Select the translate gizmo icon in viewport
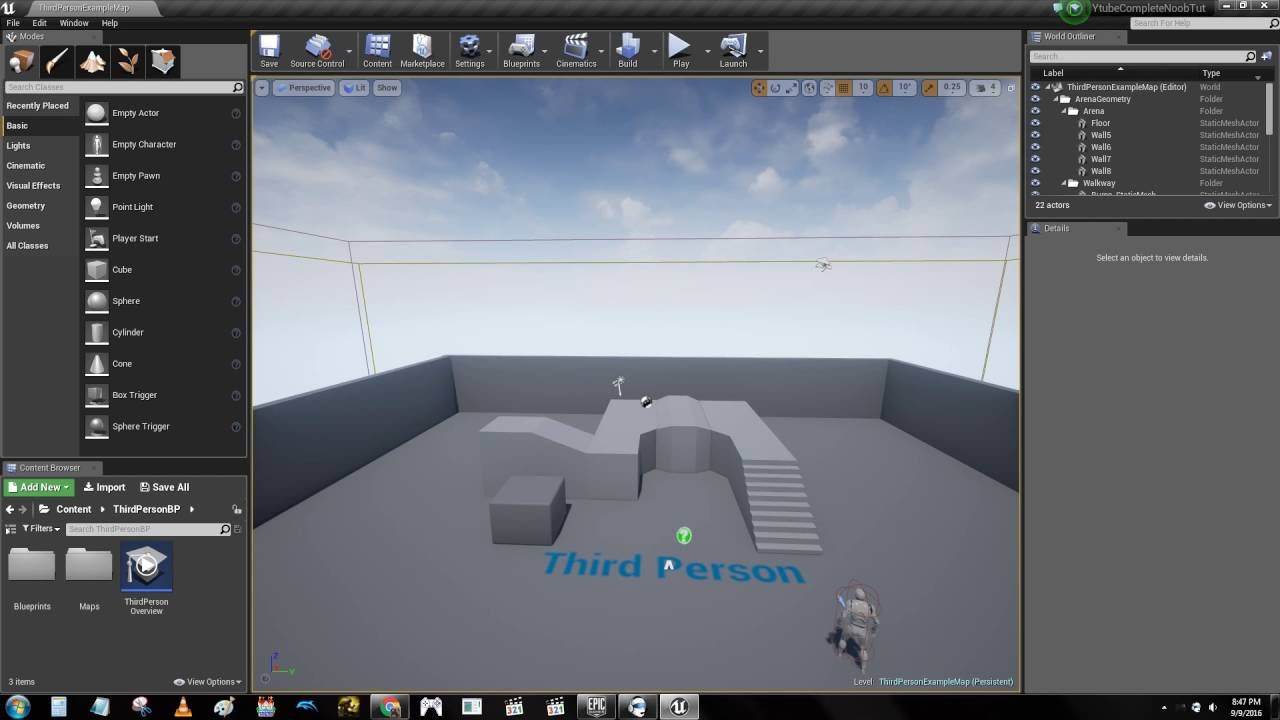This screenshot has height=720, width=1280. 759,88
